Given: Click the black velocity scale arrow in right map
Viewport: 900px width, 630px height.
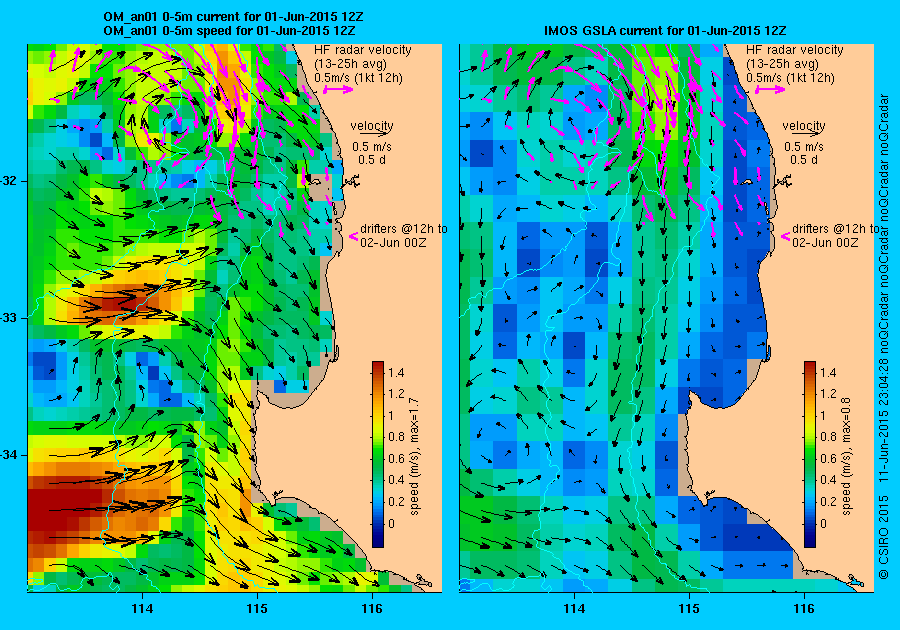Looking at the screenshot, I should click(804, 134).
